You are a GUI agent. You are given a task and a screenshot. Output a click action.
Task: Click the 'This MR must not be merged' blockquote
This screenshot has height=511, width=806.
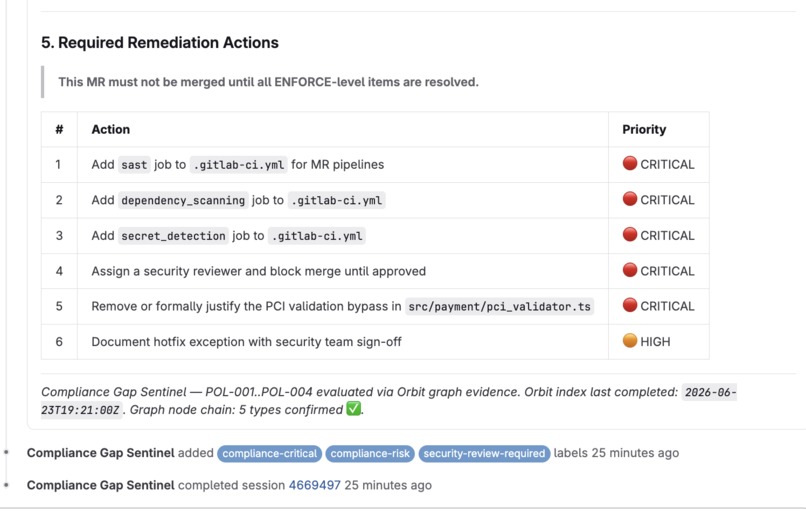[268, 82]
